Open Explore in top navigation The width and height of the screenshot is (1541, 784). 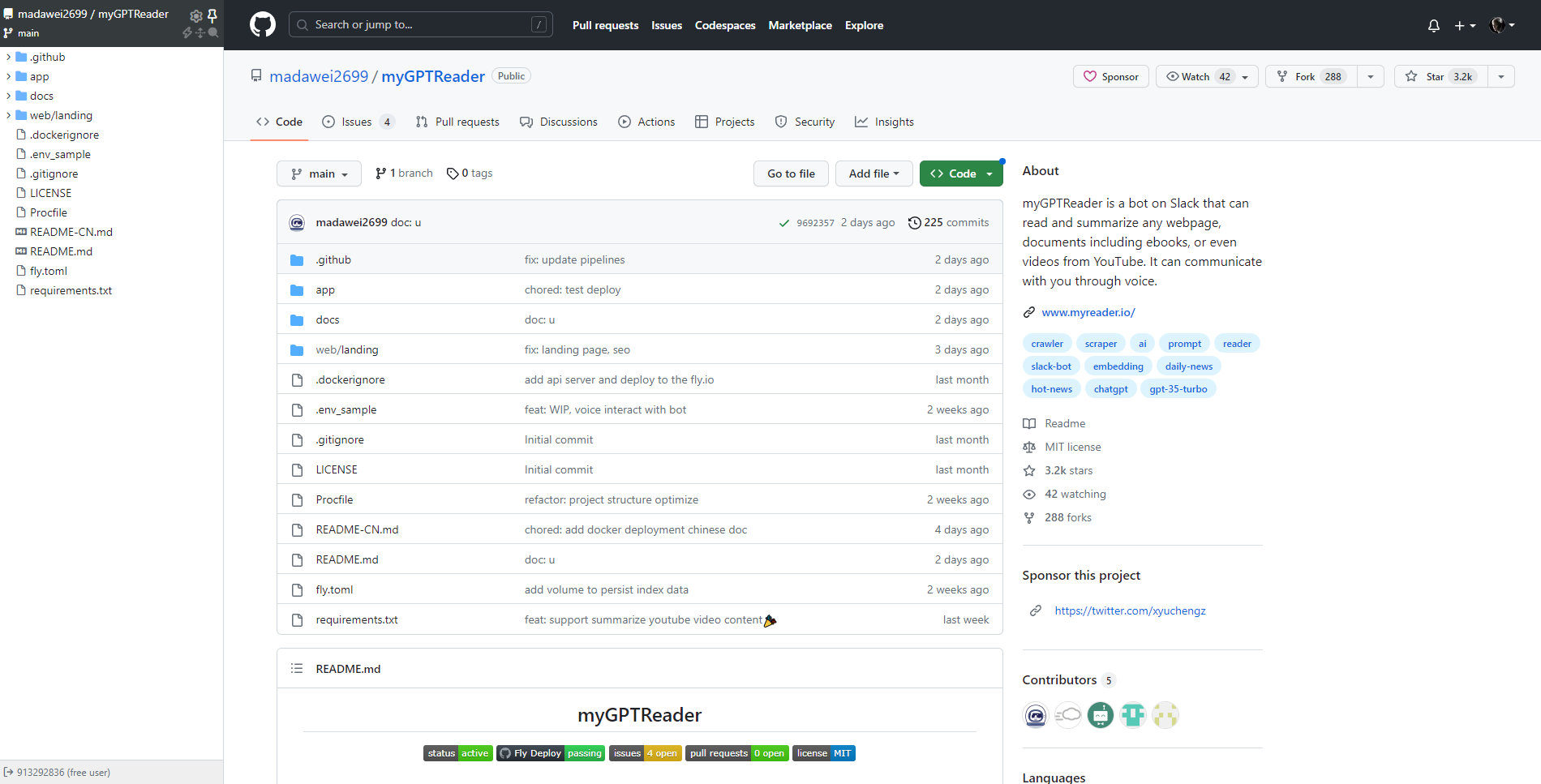click(x=864, y=25)
